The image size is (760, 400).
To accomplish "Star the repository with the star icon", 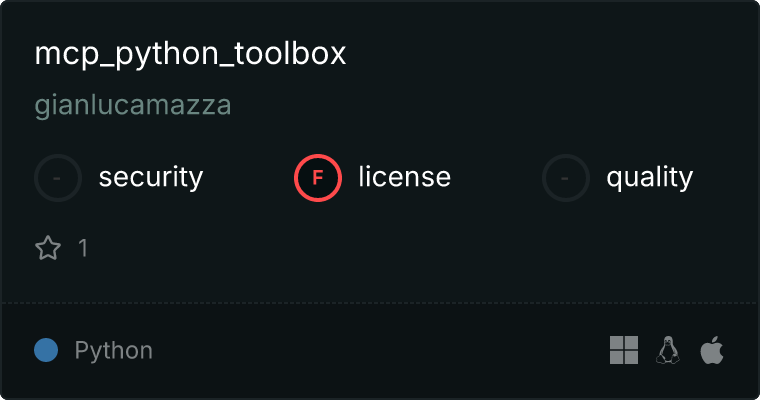I will click(48, 248).
